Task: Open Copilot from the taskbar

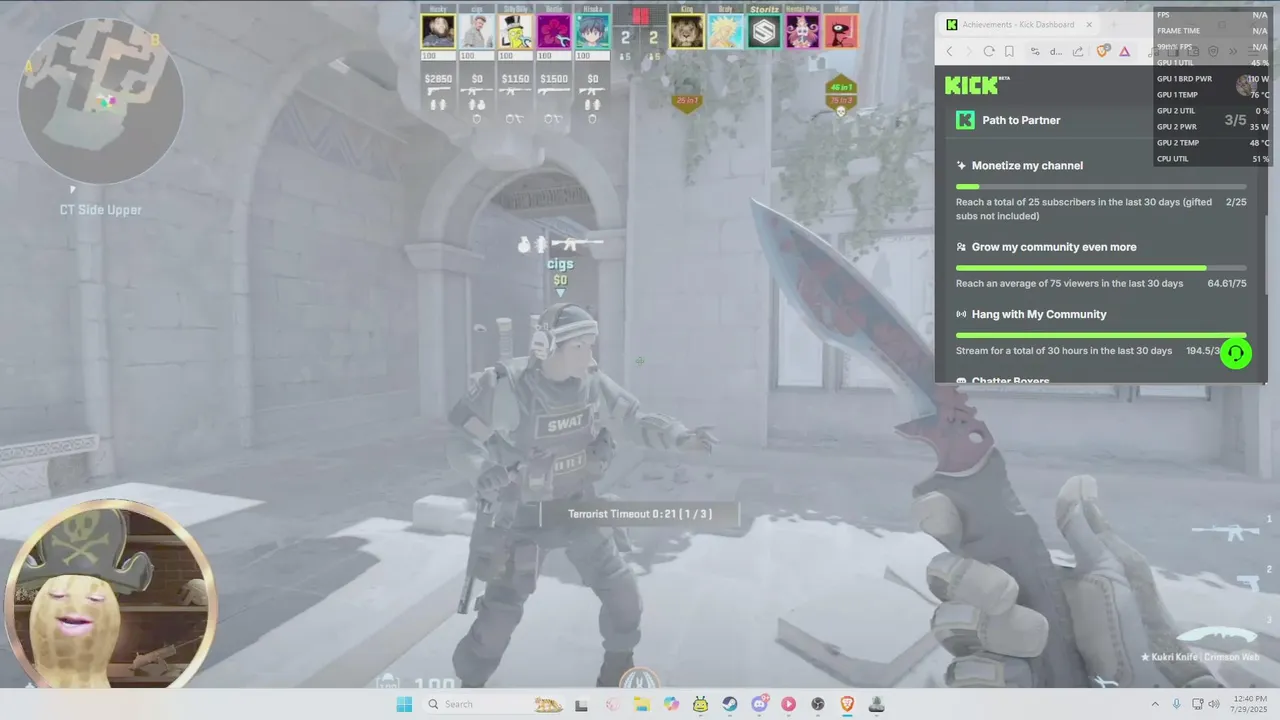Action: [x=671, y=704]
